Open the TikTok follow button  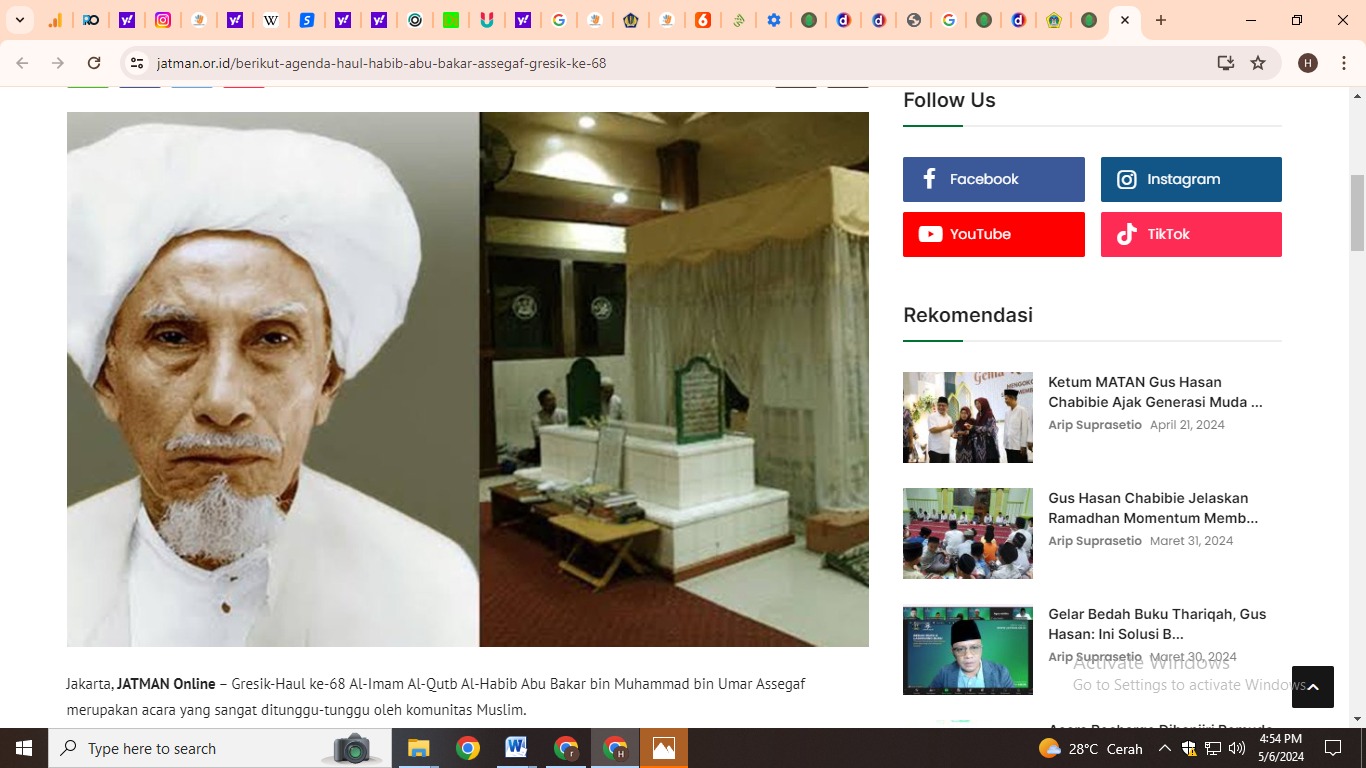pyautogui.click(x=1191, y=234)
